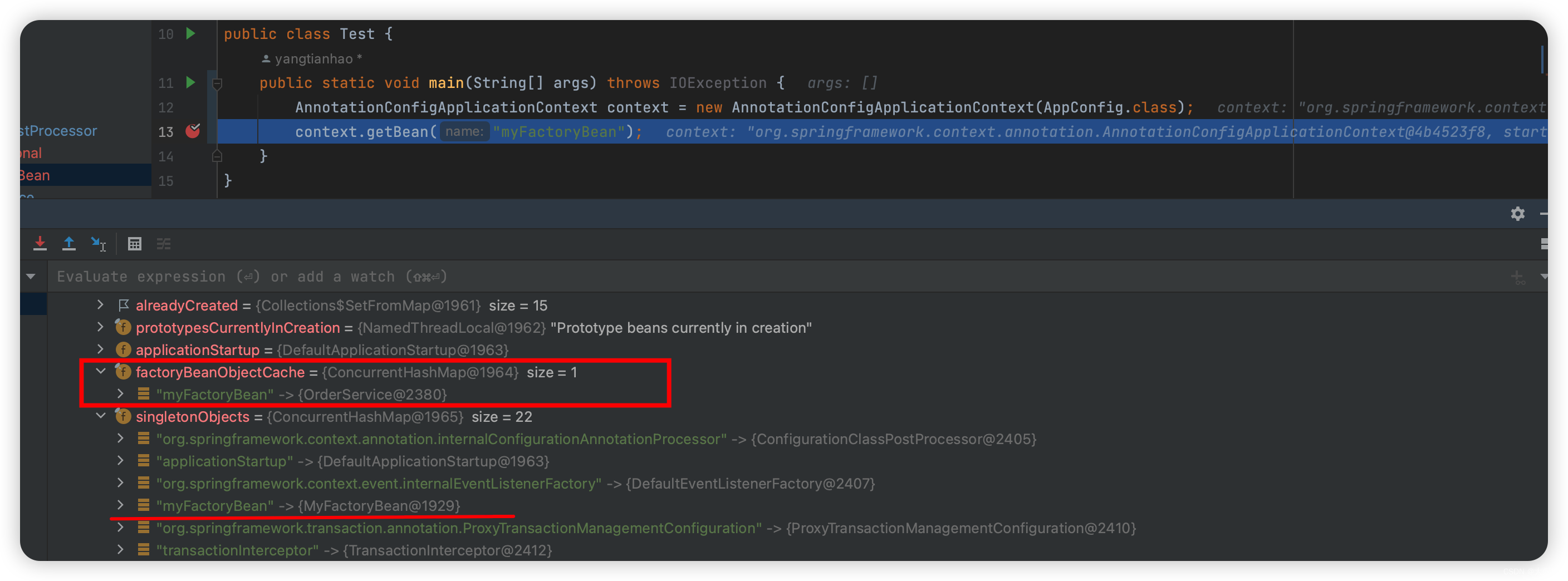This screenshot has width=1568, height=581.
Task: Click the red download-arrow debugger icon
Action: (x=40, y=244)
